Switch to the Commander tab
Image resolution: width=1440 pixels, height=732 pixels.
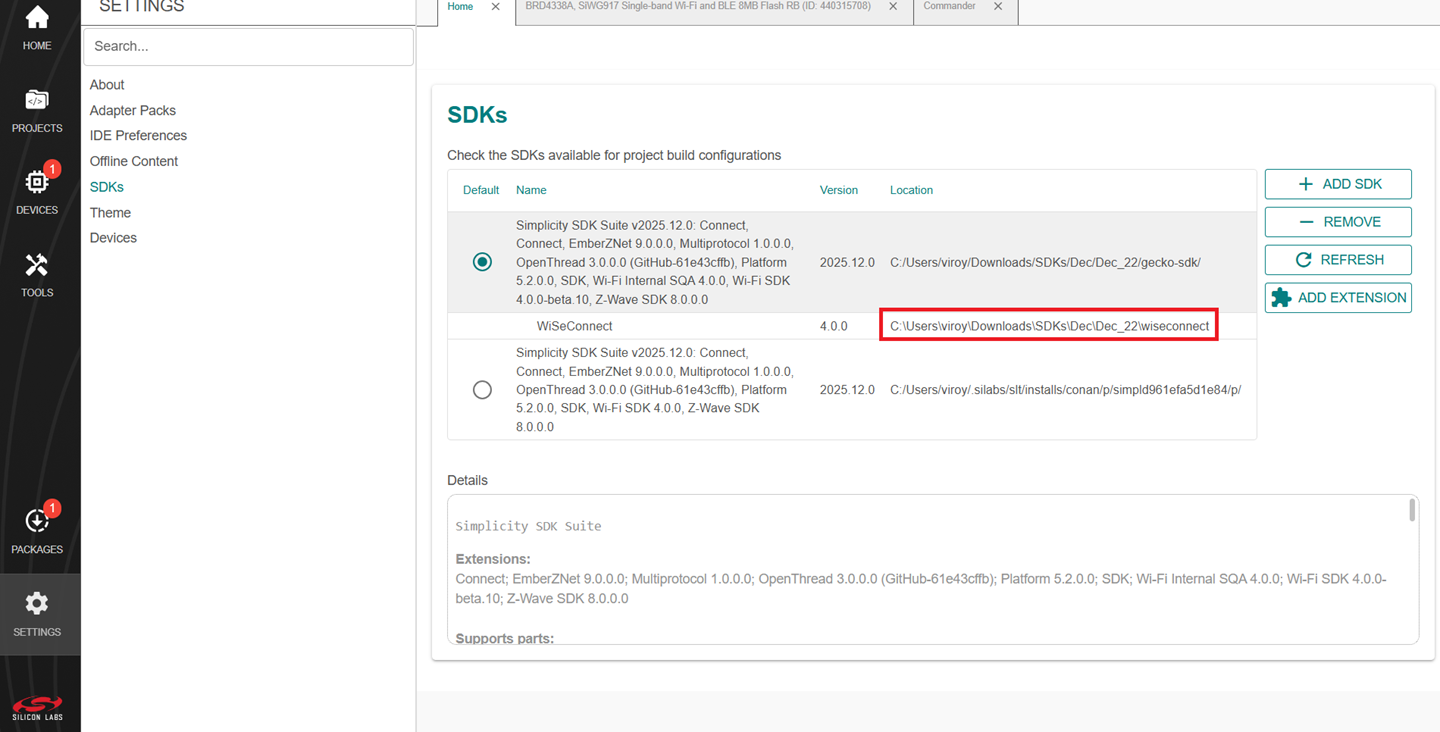coord(949,7)
